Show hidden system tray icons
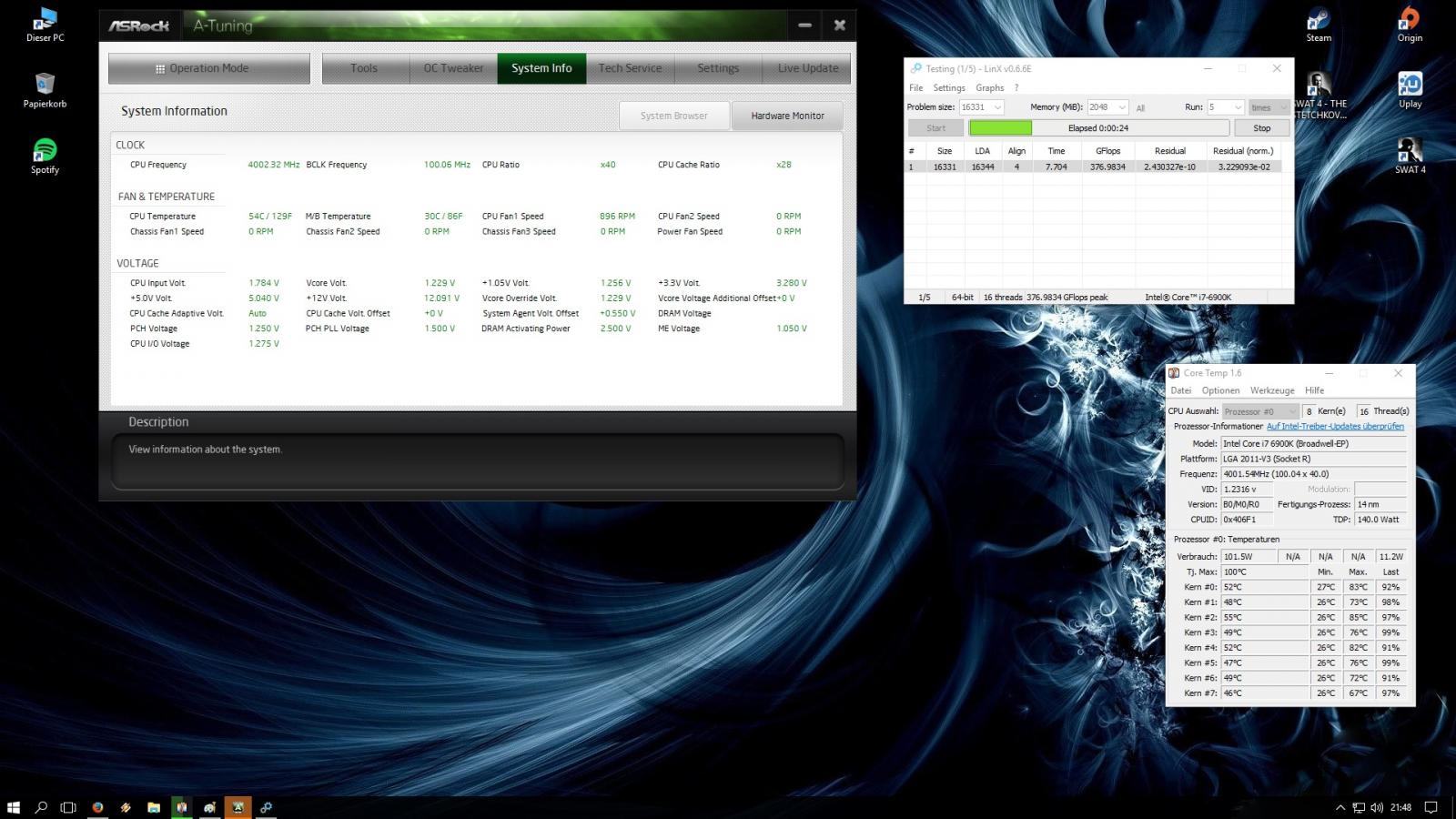Screen dimensions: 1456x819 point(1340,807)
